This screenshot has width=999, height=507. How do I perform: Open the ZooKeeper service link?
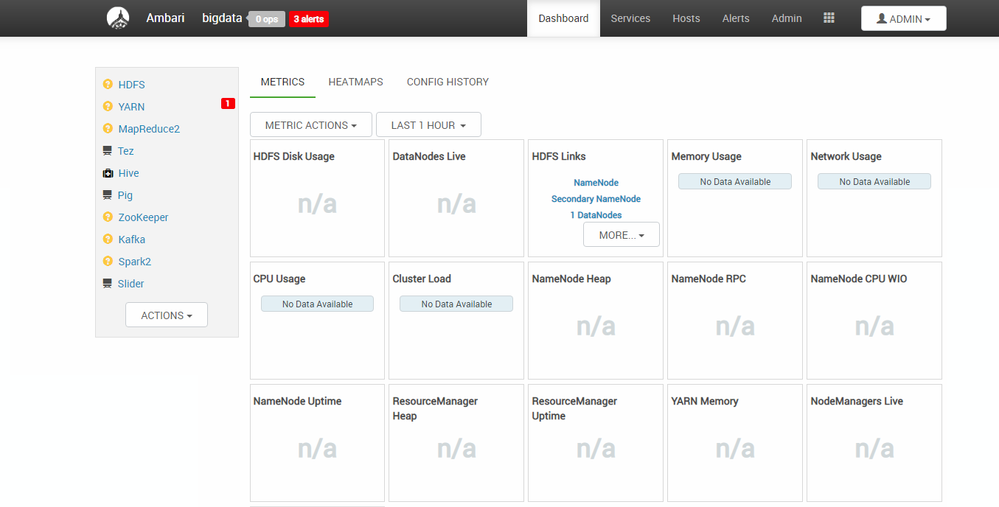pos(143,218)
